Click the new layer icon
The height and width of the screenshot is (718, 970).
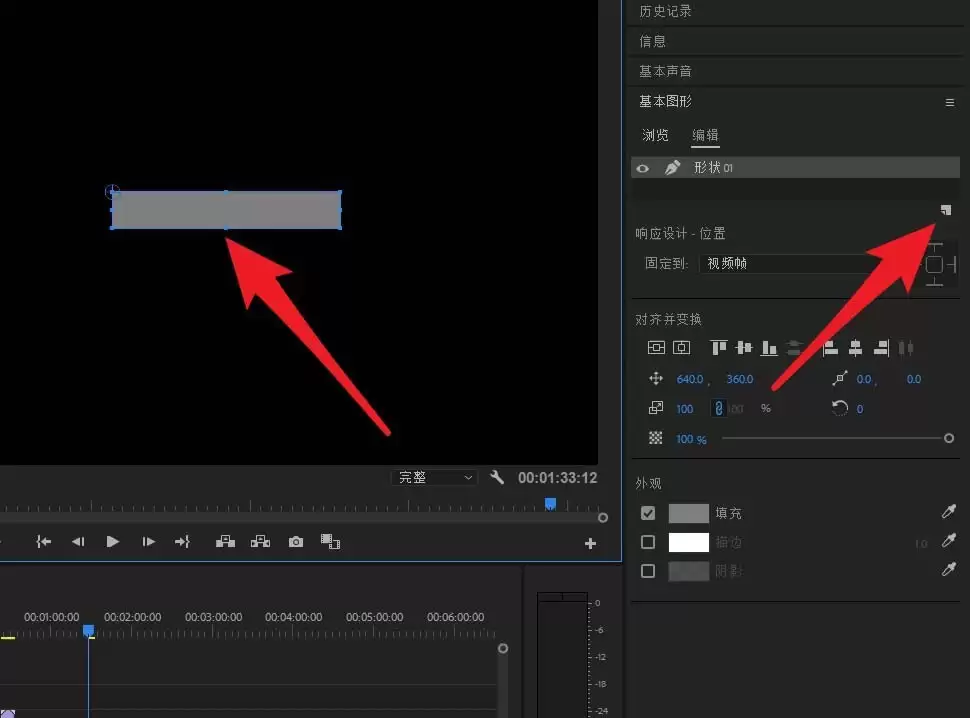946,210
